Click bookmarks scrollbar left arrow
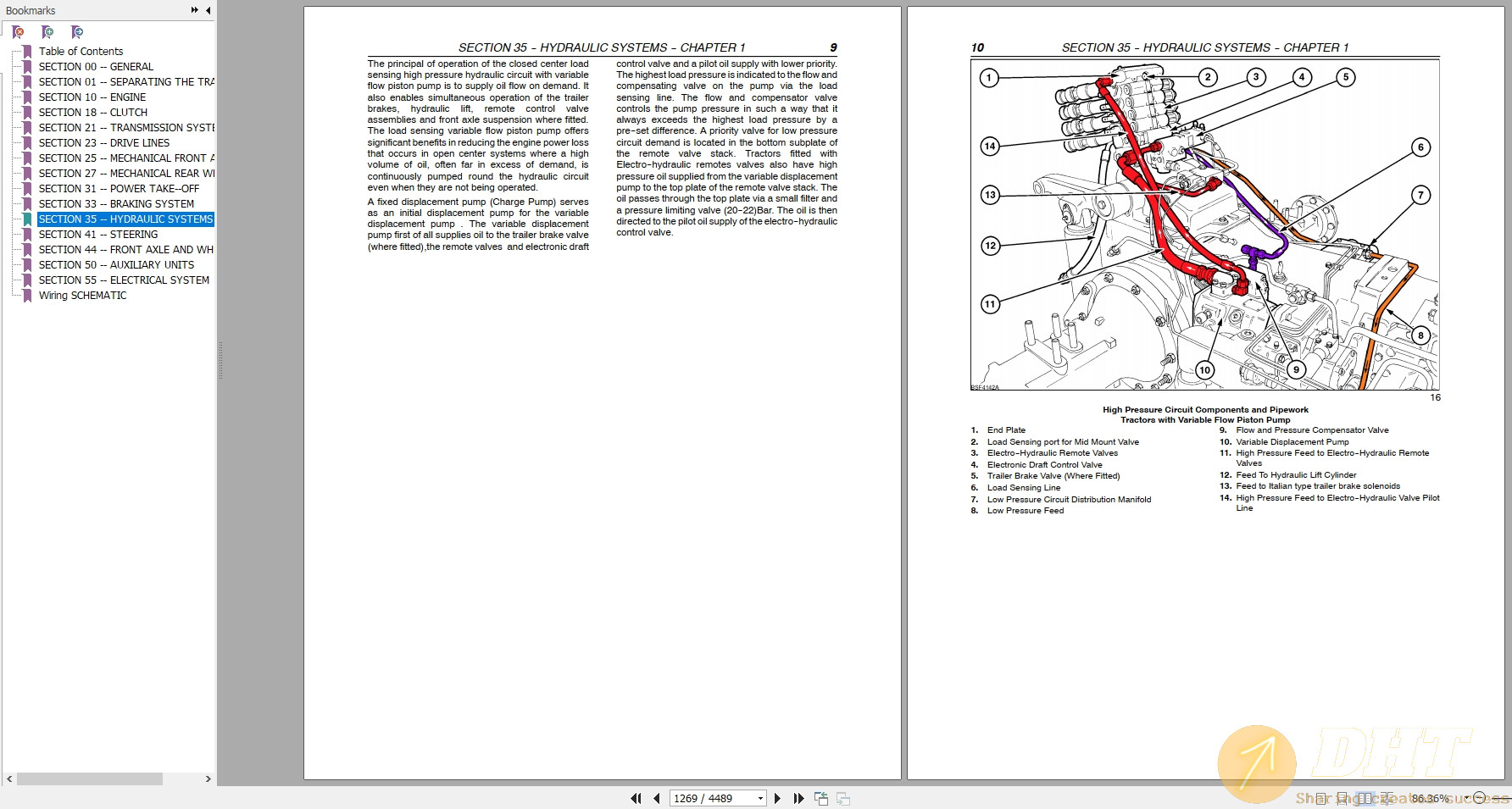The width and height of the screenshot is (1512, 809). (x=9, y=779)
